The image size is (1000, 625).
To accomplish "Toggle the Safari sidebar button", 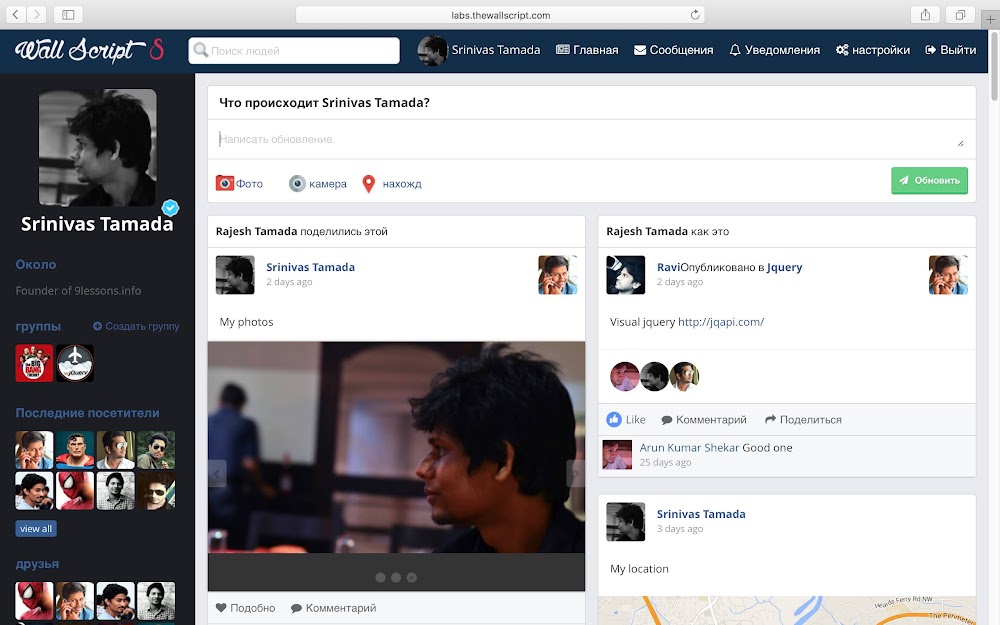I will (x=68, y=14).
